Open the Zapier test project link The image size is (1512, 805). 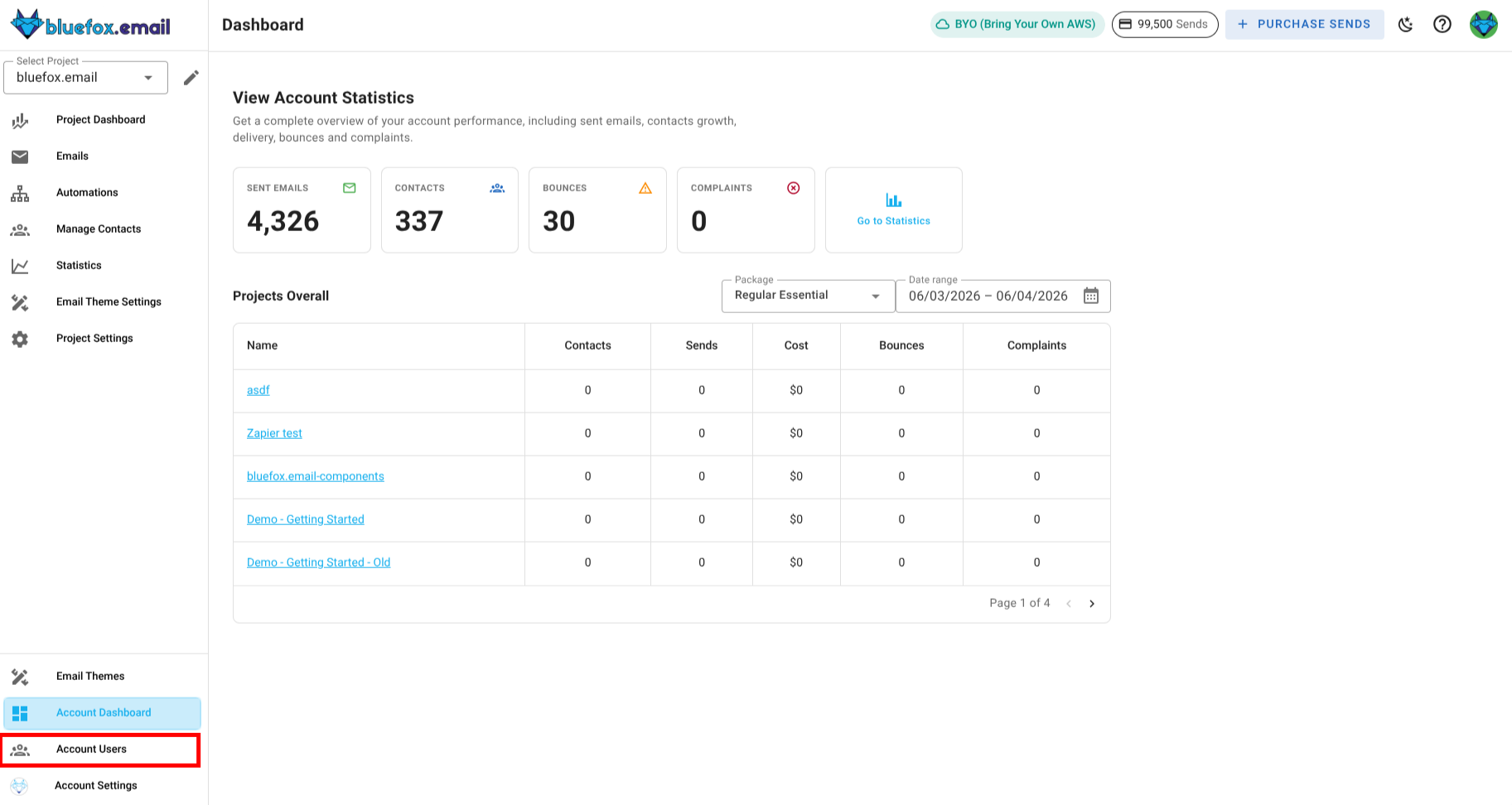tap(274, 433)
